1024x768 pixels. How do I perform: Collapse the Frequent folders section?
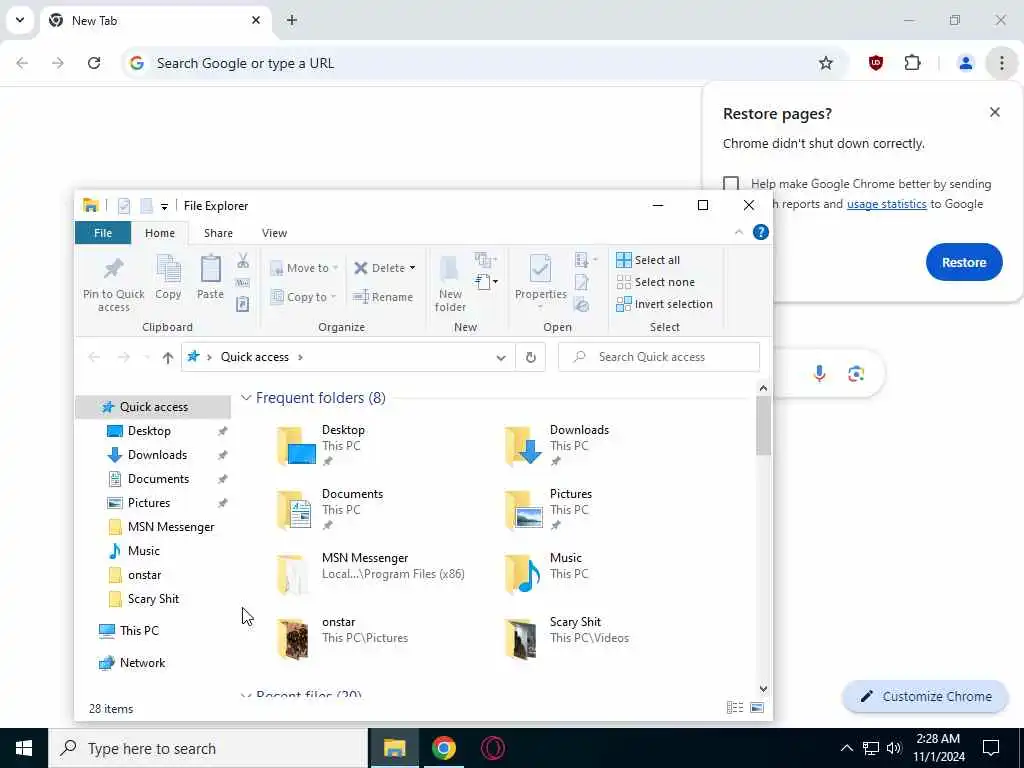pyautogui.click(x=246, y=398)
